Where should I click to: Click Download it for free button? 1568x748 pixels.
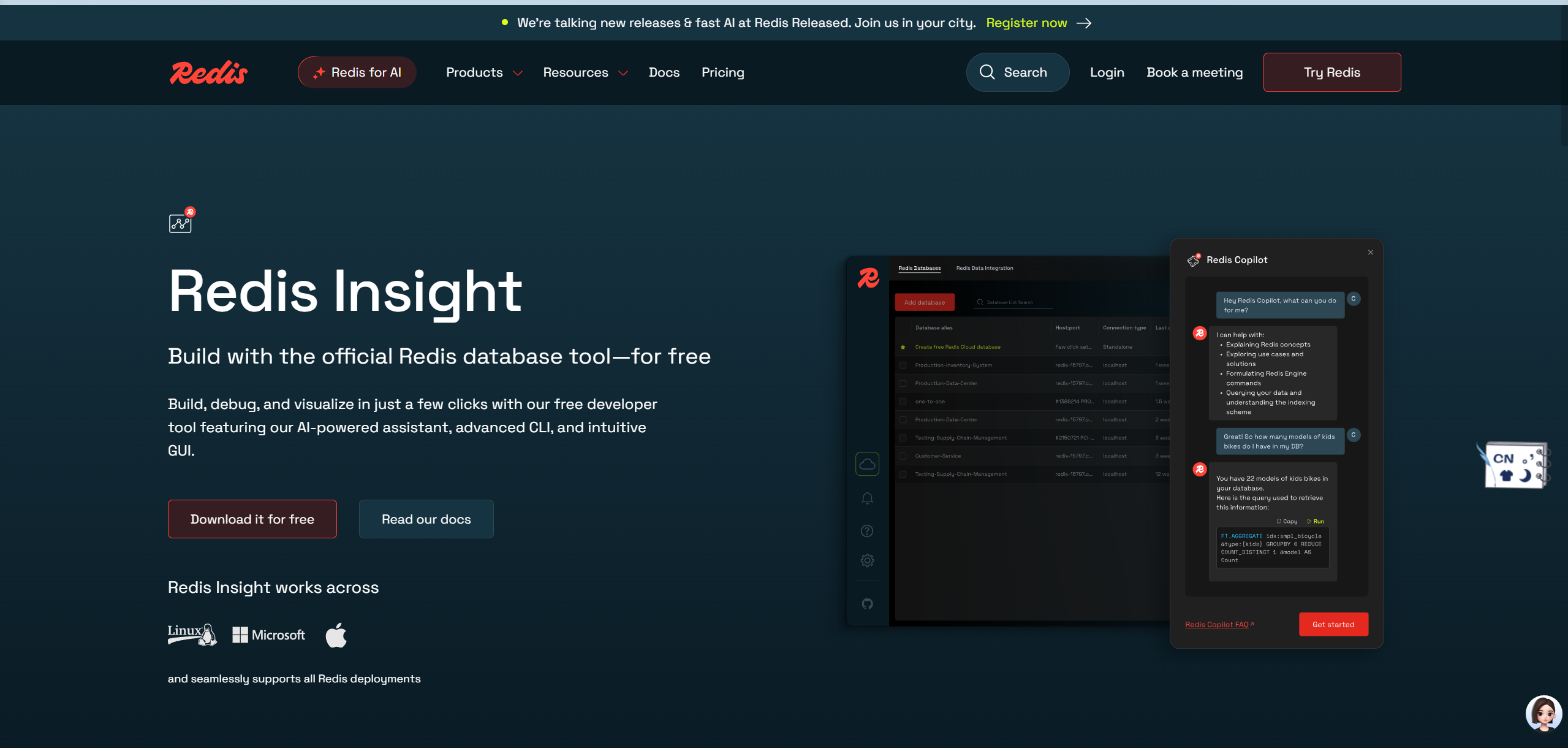[x=252, y=519]
